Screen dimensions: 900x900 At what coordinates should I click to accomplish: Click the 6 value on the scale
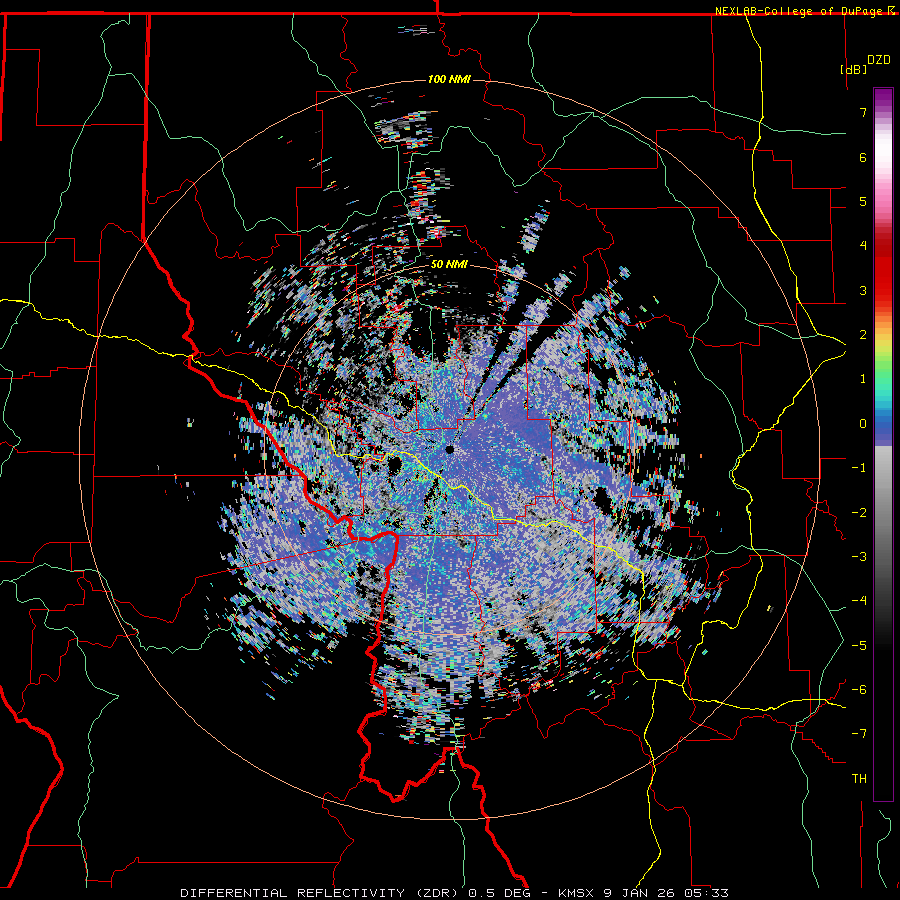[x=863, y=157]
